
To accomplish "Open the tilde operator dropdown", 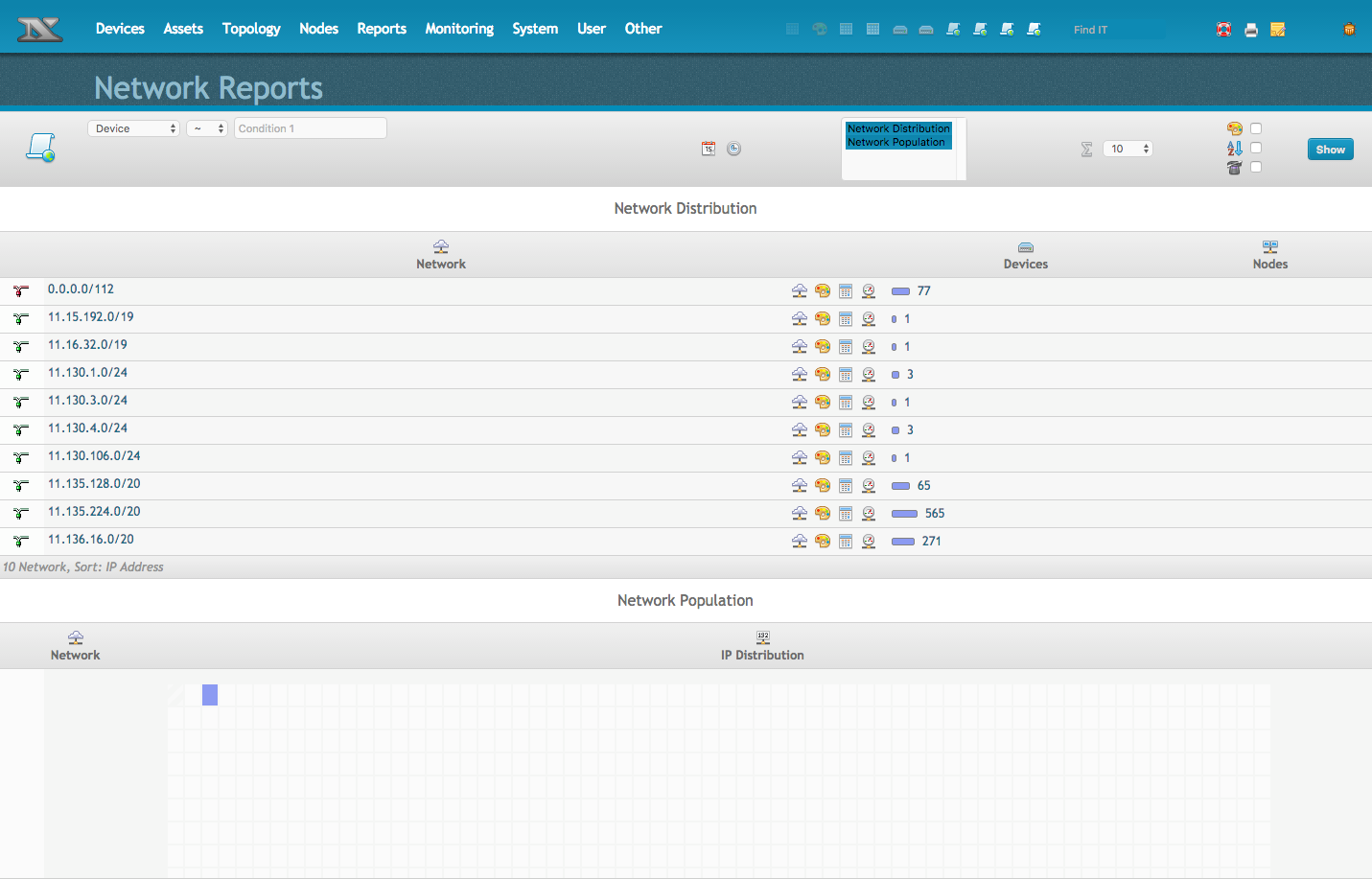I will click(x=207, y=128).
